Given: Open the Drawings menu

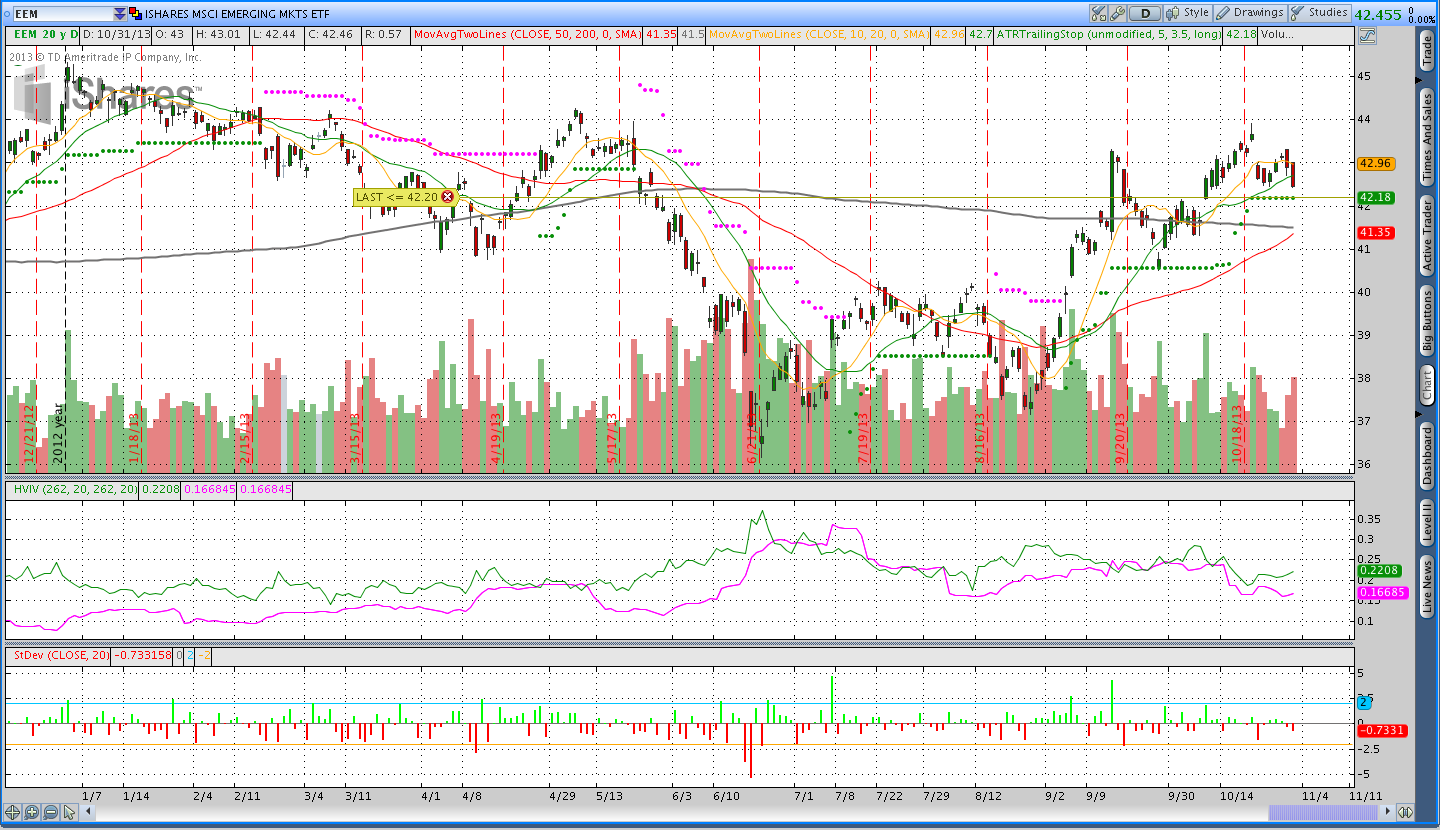Looking at the screenshot, I should pos(1250,13).
